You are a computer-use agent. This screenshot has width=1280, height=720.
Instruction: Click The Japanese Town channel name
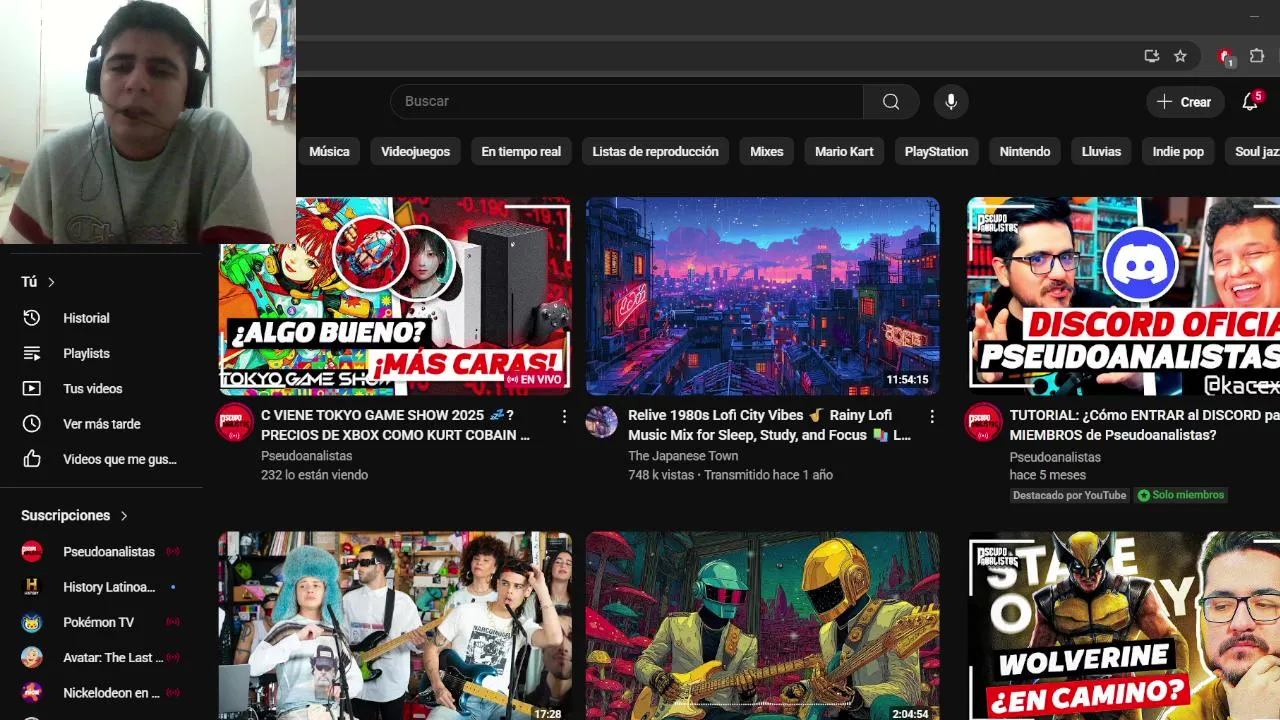point(683,456)
